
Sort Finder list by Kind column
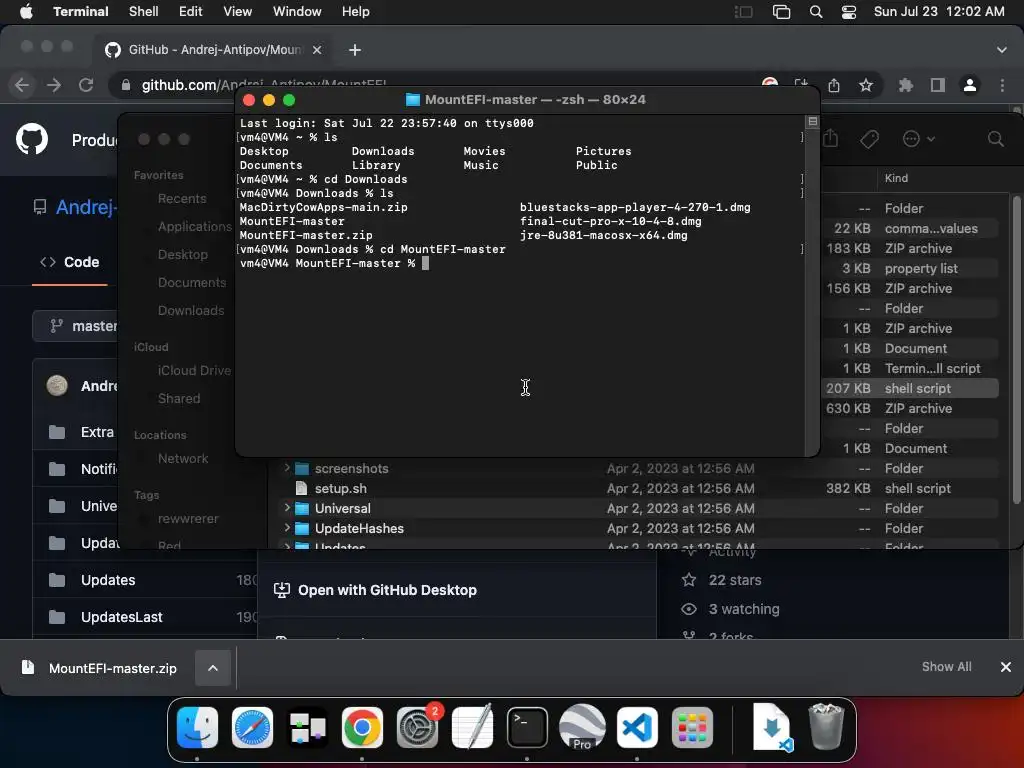coord(896,178)
